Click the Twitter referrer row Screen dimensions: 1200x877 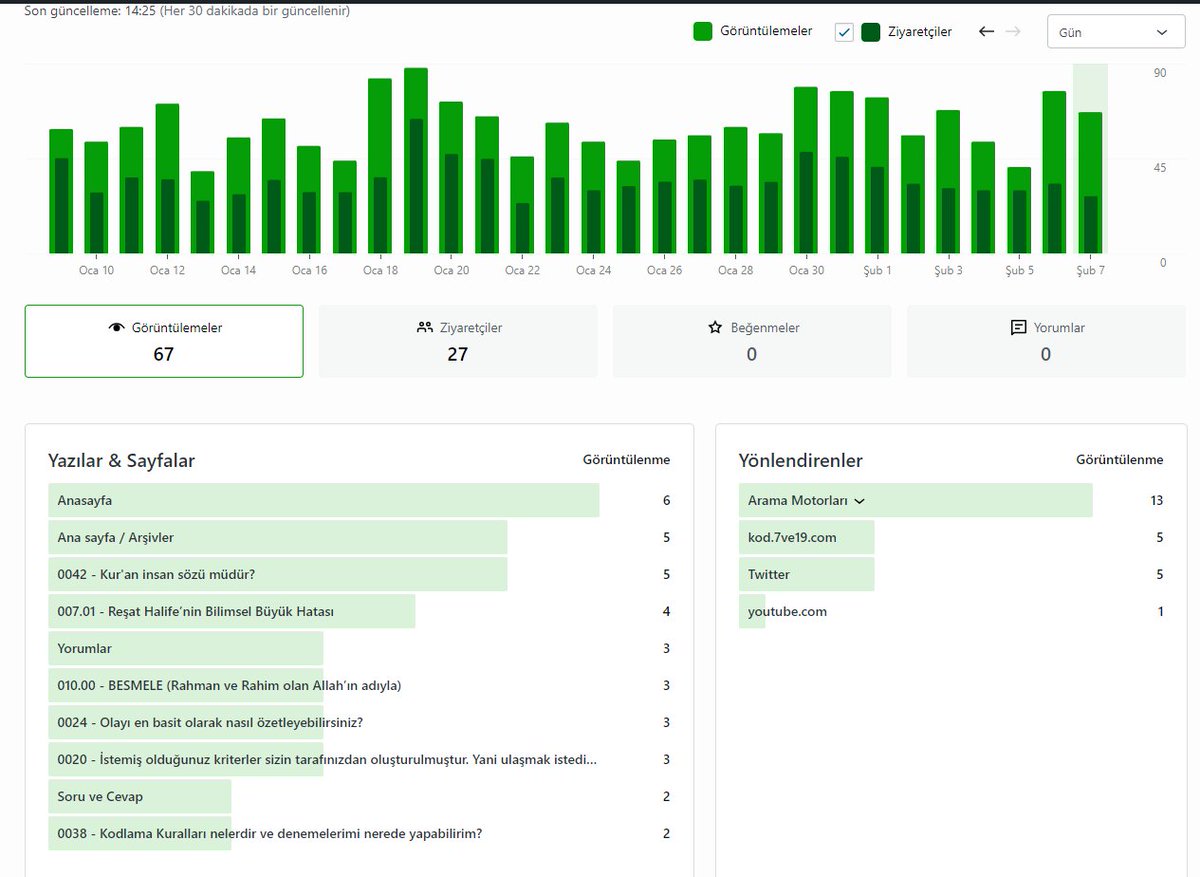click(x=951, y=575)
